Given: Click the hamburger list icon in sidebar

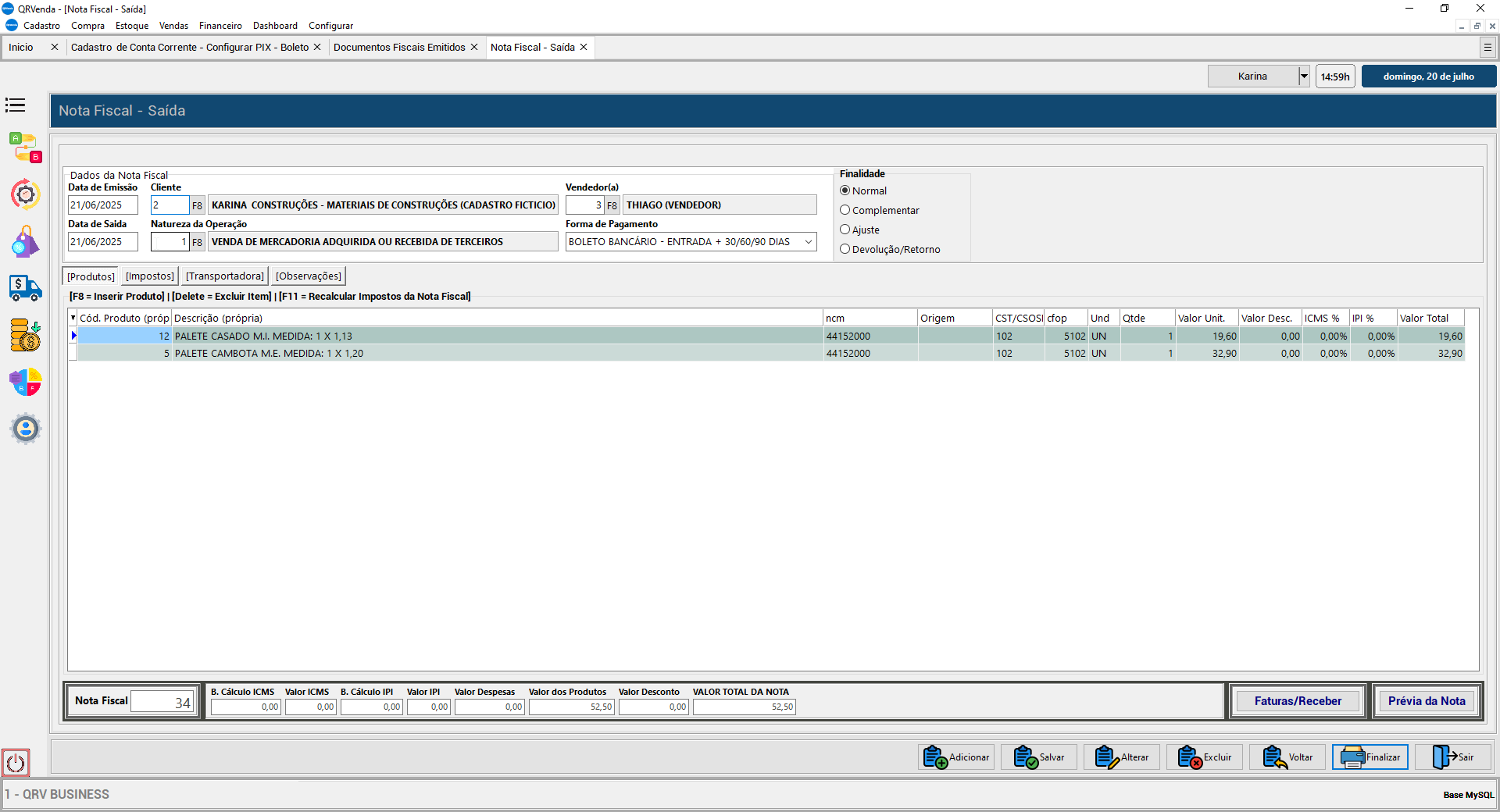Looking at the screenshot, I should (x=16, y=105).
